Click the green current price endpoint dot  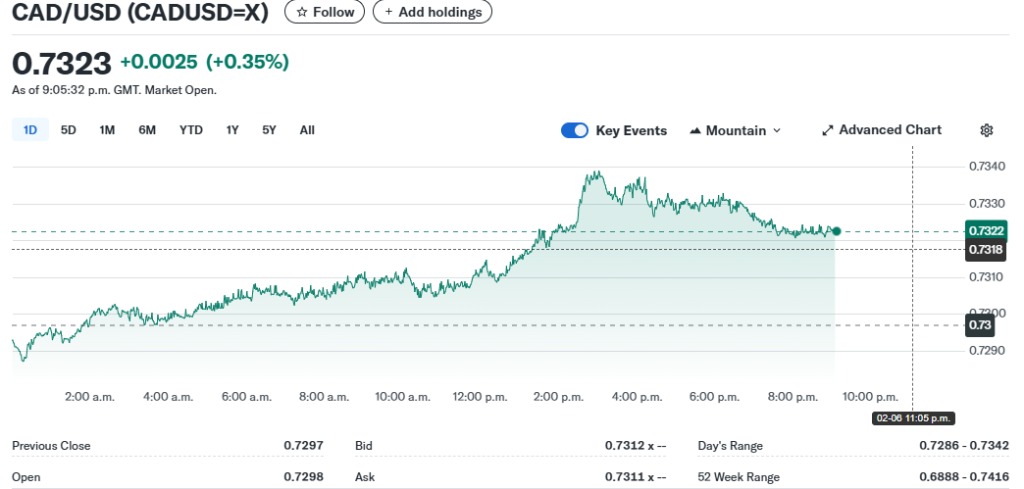point(836,231)
